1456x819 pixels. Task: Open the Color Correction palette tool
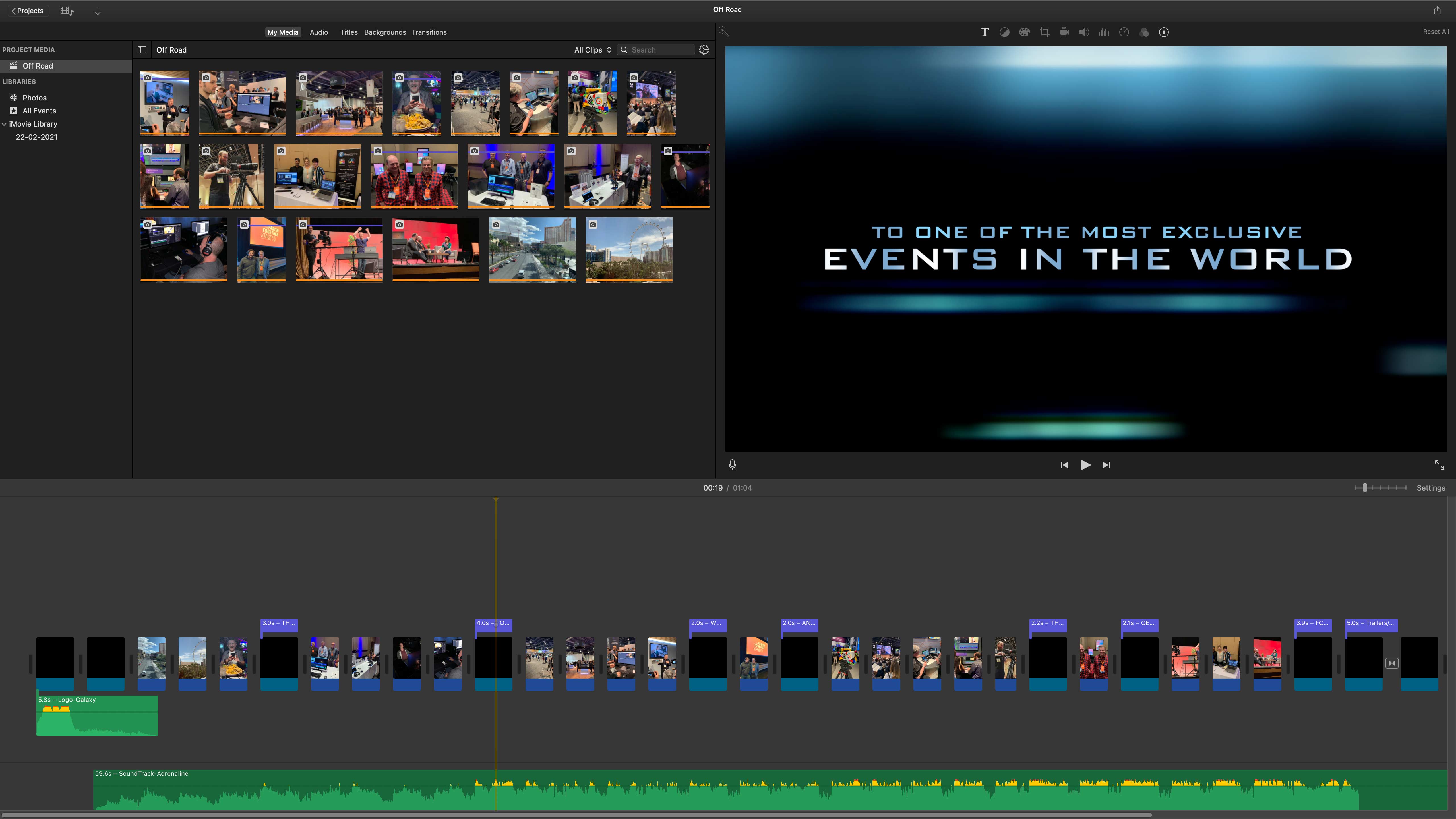pyautogui.click(x=1024, y=32)
